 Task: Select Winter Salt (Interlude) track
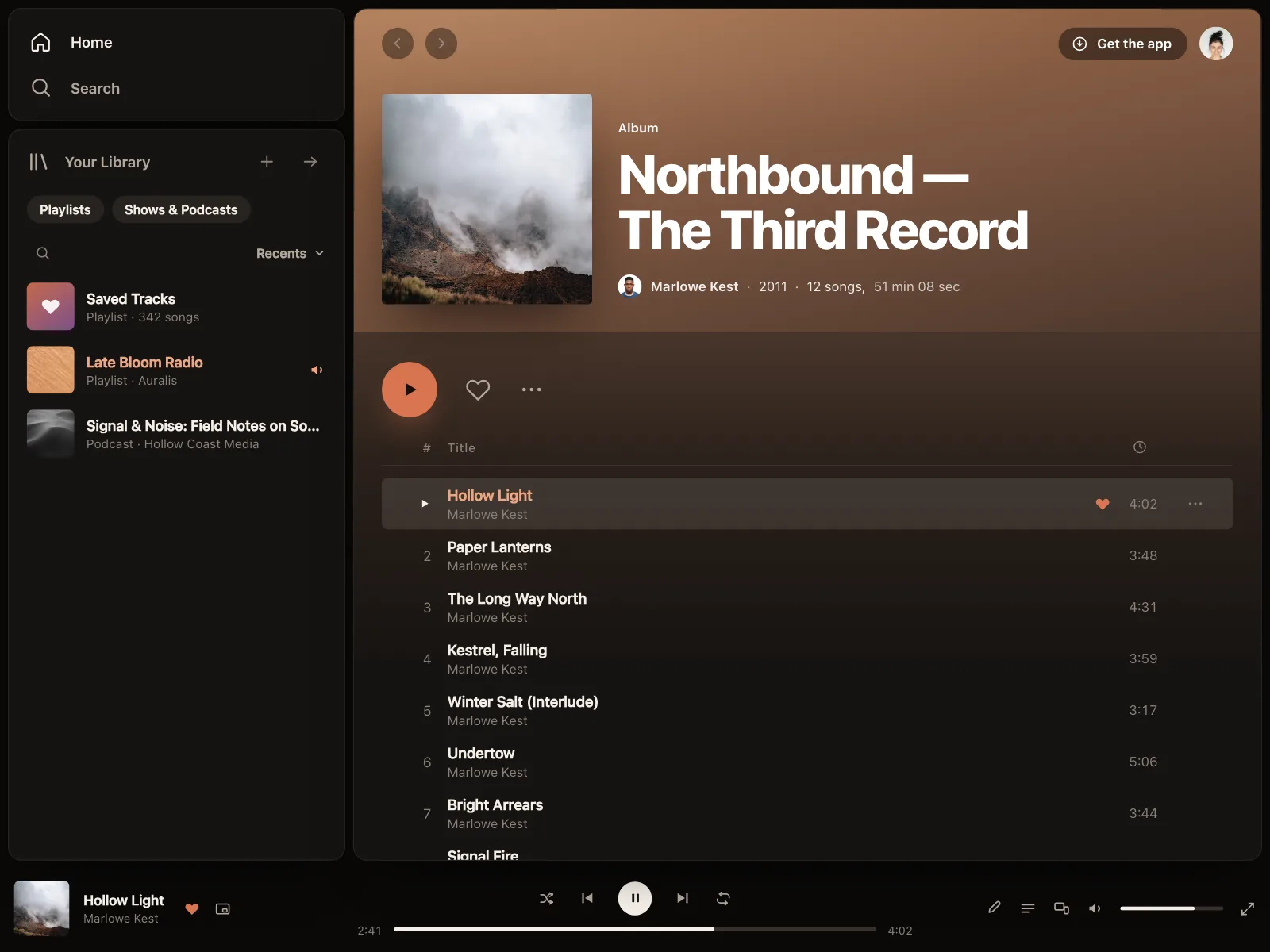pos(807,710)
